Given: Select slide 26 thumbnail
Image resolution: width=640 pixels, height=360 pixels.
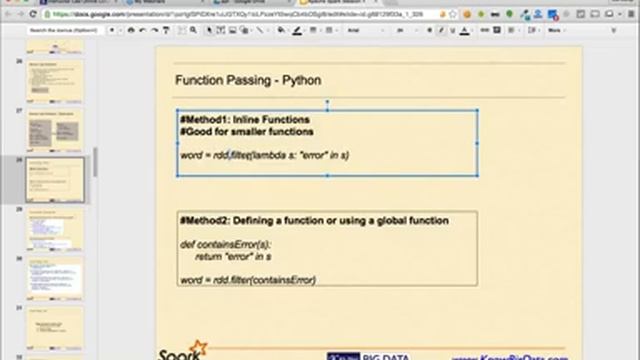Looking at the screenshot, I should point(55,81).
